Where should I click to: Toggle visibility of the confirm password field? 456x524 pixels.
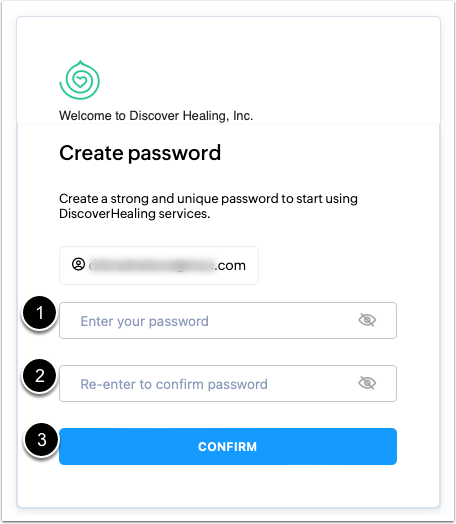[367, 383]
